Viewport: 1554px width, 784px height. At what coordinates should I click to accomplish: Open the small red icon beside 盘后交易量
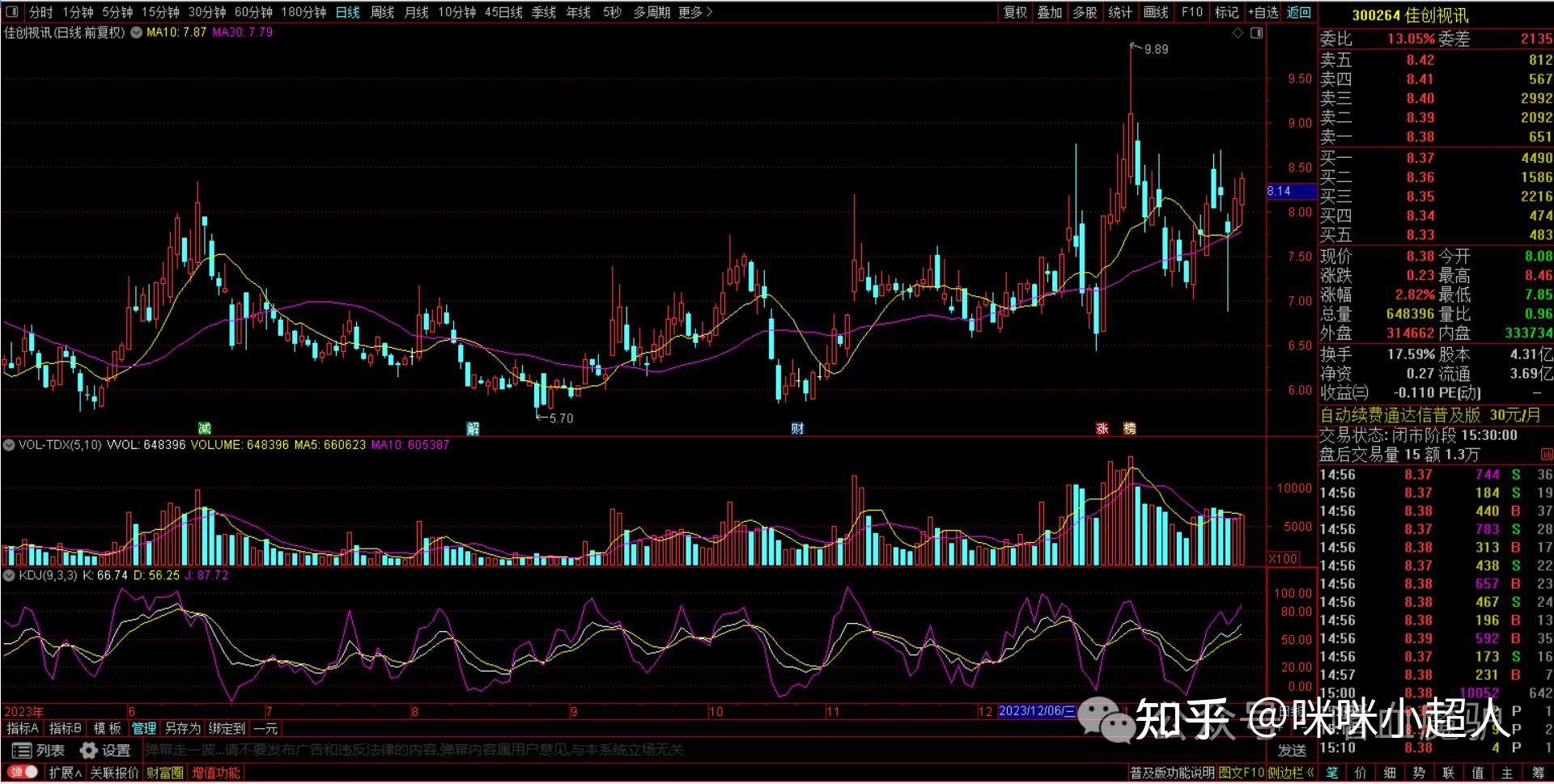click(1546, 455)
